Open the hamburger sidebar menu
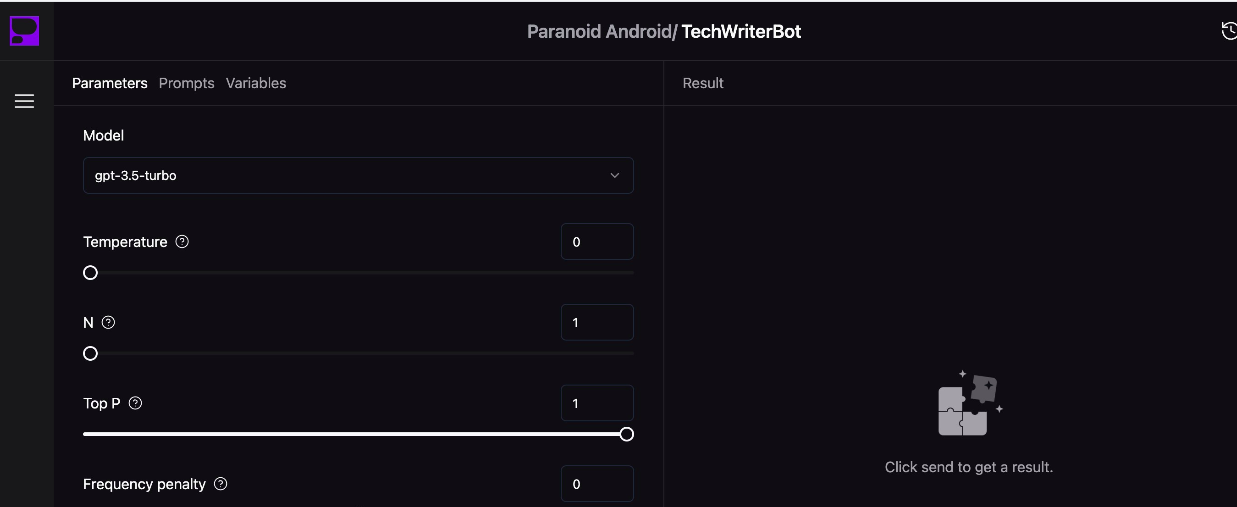Image resolution: width=1237 pixels, height=507 pixels. tap(25, 101)
